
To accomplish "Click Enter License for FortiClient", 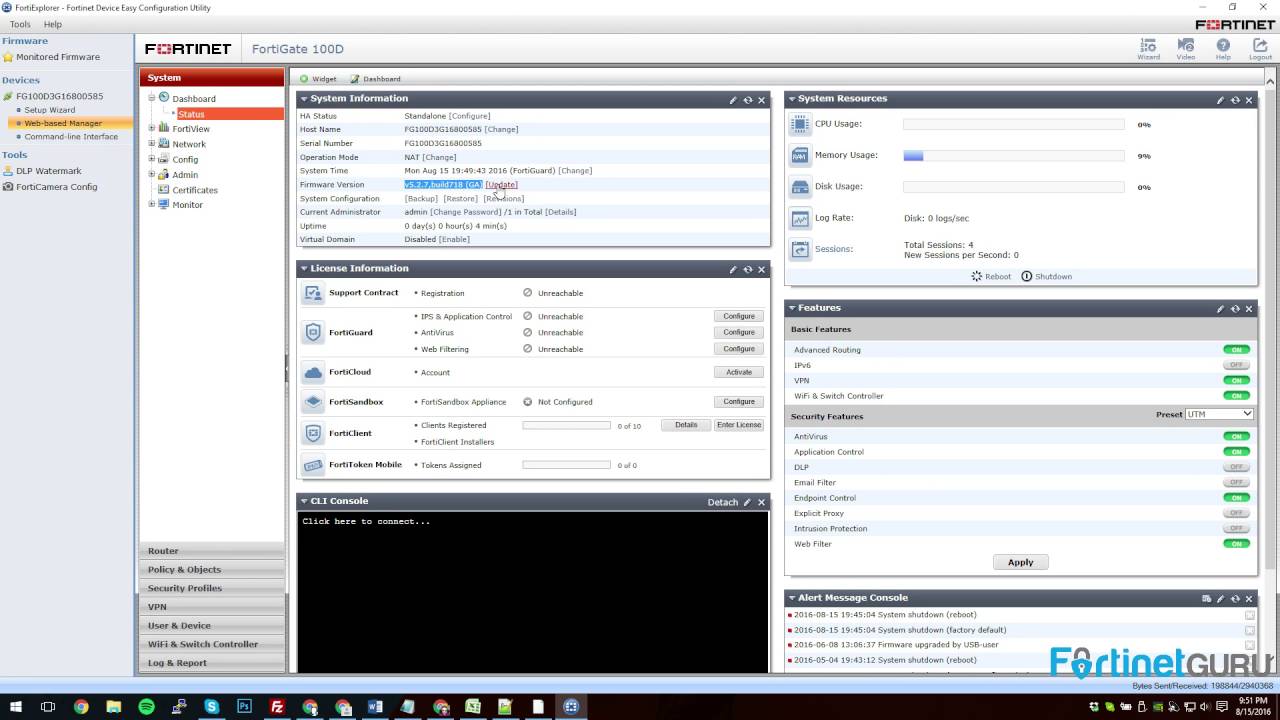I will click(x=739, y=425).
